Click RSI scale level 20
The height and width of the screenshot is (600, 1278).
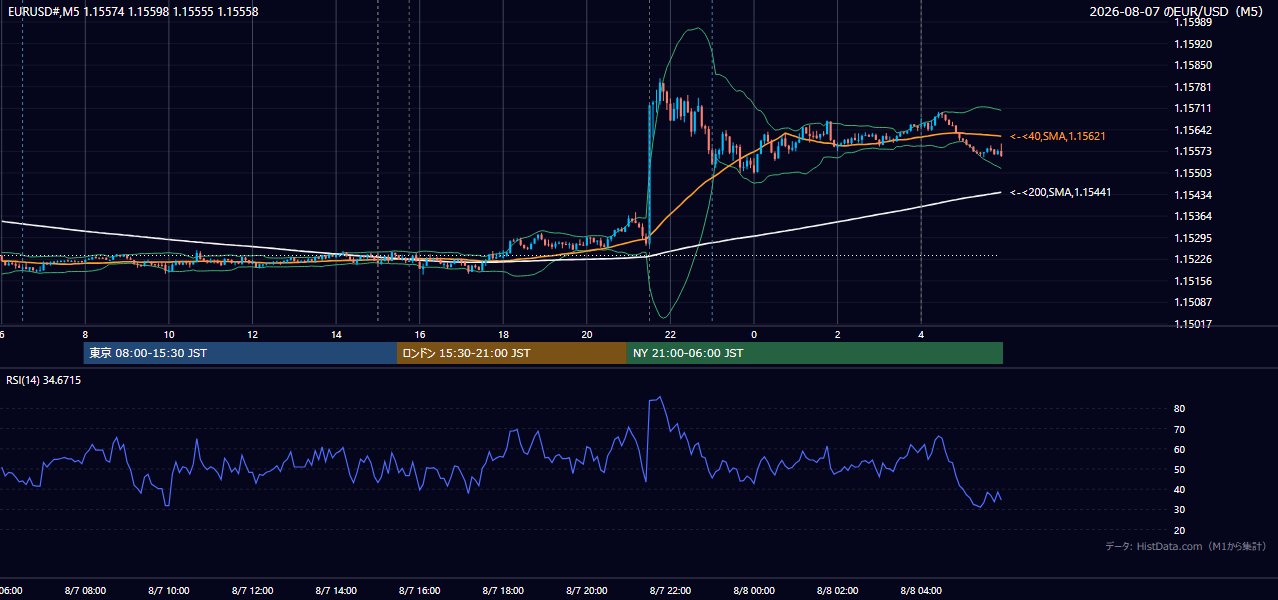[x=1180, y=530]
